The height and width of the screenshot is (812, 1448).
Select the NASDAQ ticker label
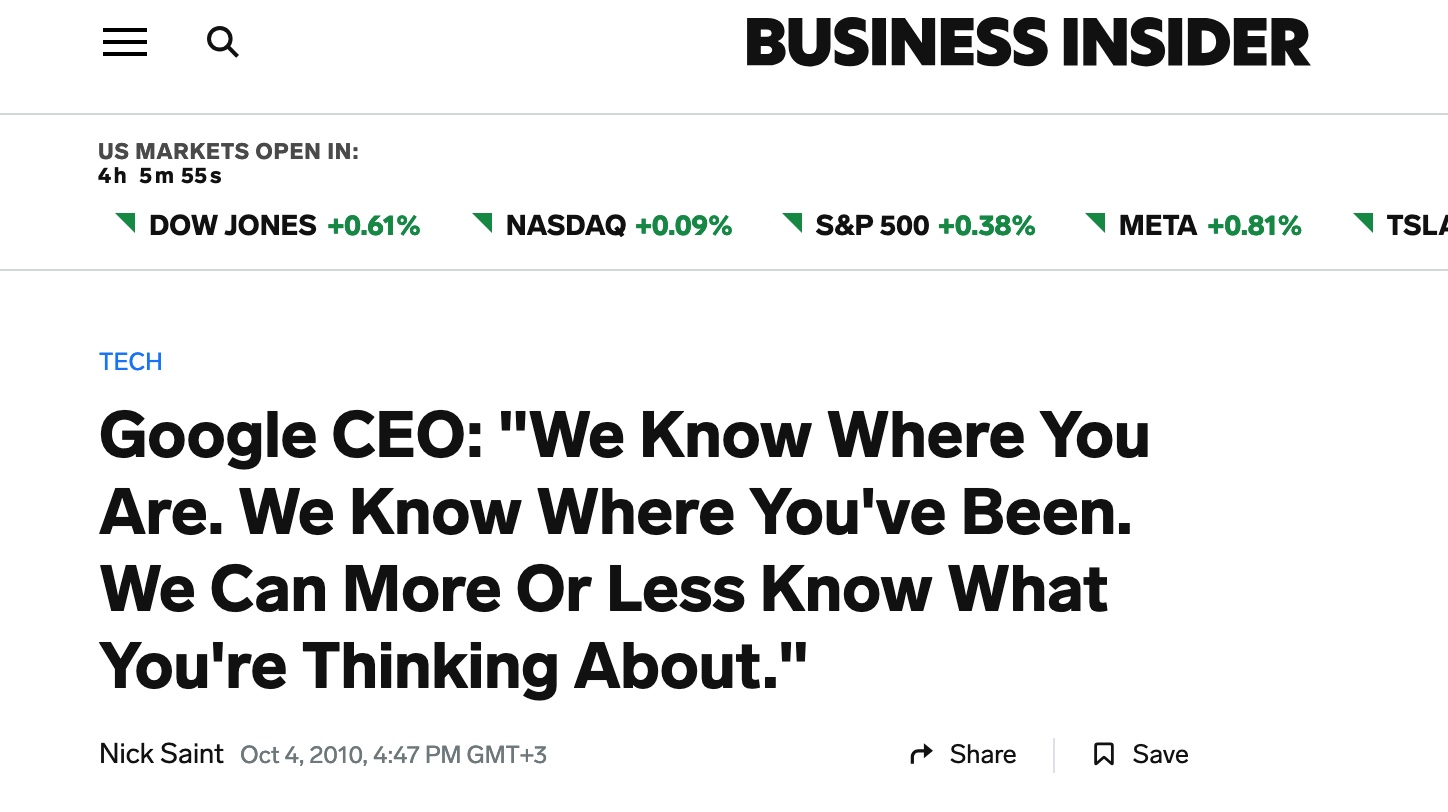point(566,226)
